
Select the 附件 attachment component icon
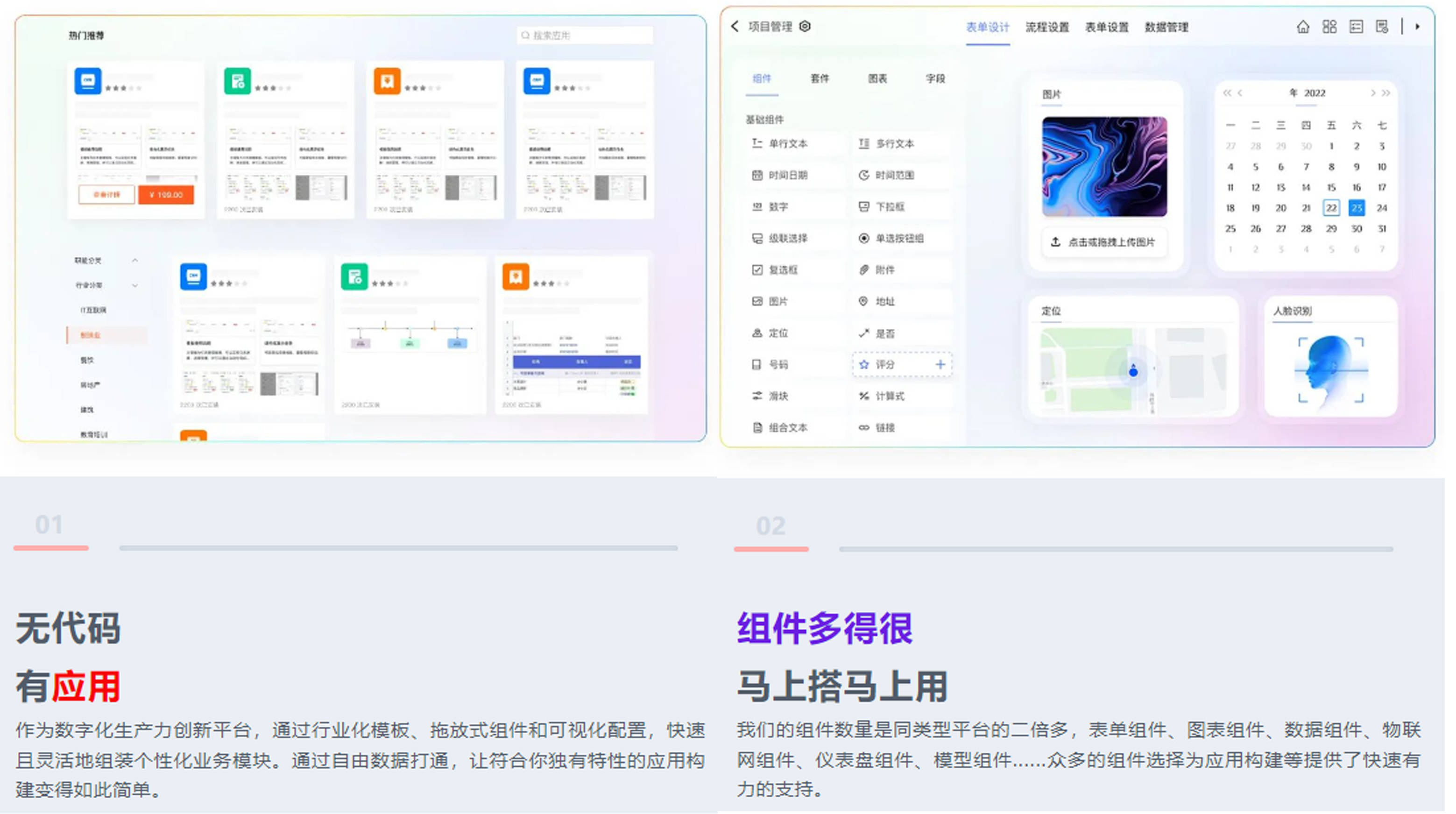pos(864,269)
